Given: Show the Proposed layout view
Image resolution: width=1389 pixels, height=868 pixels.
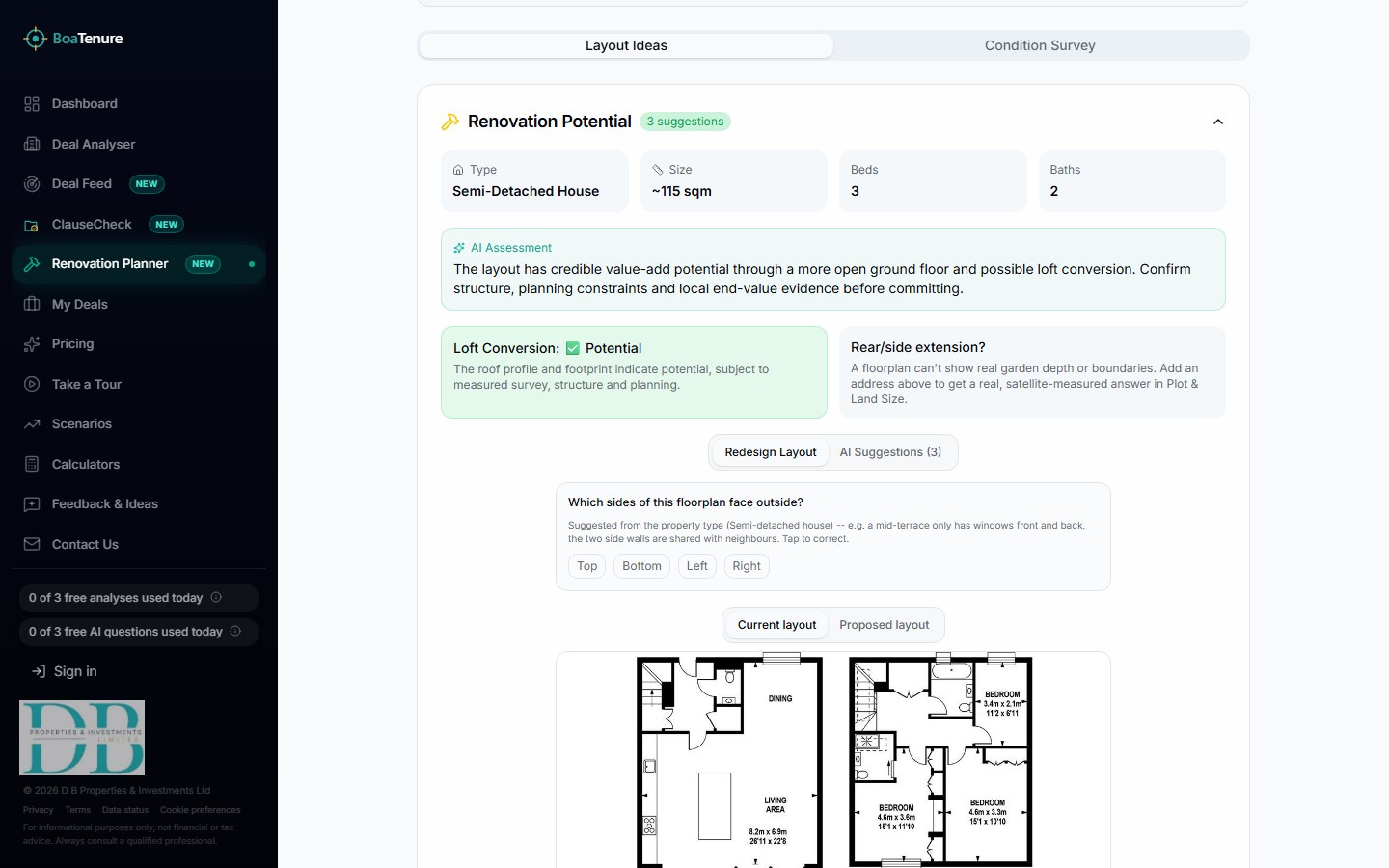Looking at the screenshot, I should (885, 625).
